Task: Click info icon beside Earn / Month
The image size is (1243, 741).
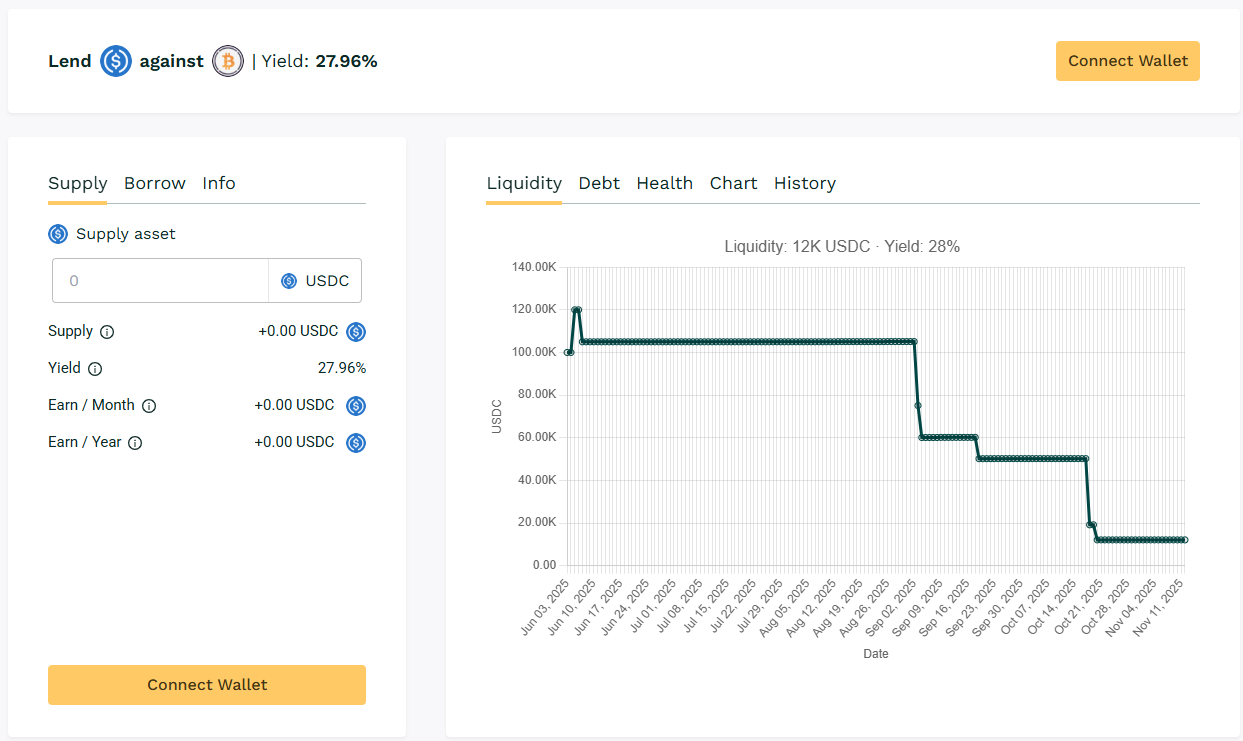Action: (149, 406)
